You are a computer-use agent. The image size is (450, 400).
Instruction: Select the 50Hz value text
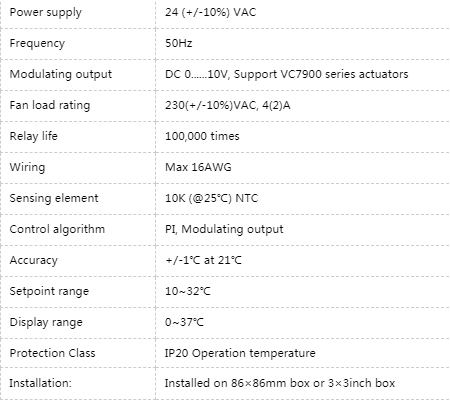(x=179, y=43)
